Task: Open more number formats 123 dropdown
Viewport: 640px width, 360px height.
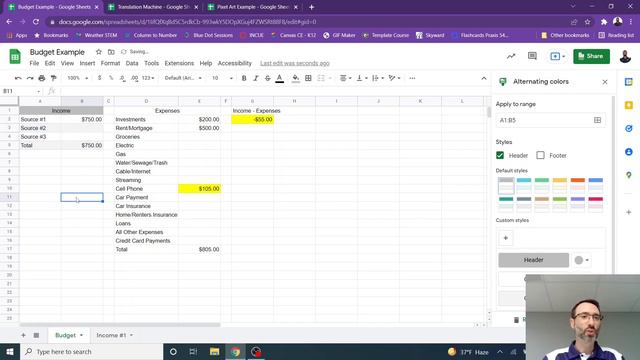Action: tap(148, 78)
